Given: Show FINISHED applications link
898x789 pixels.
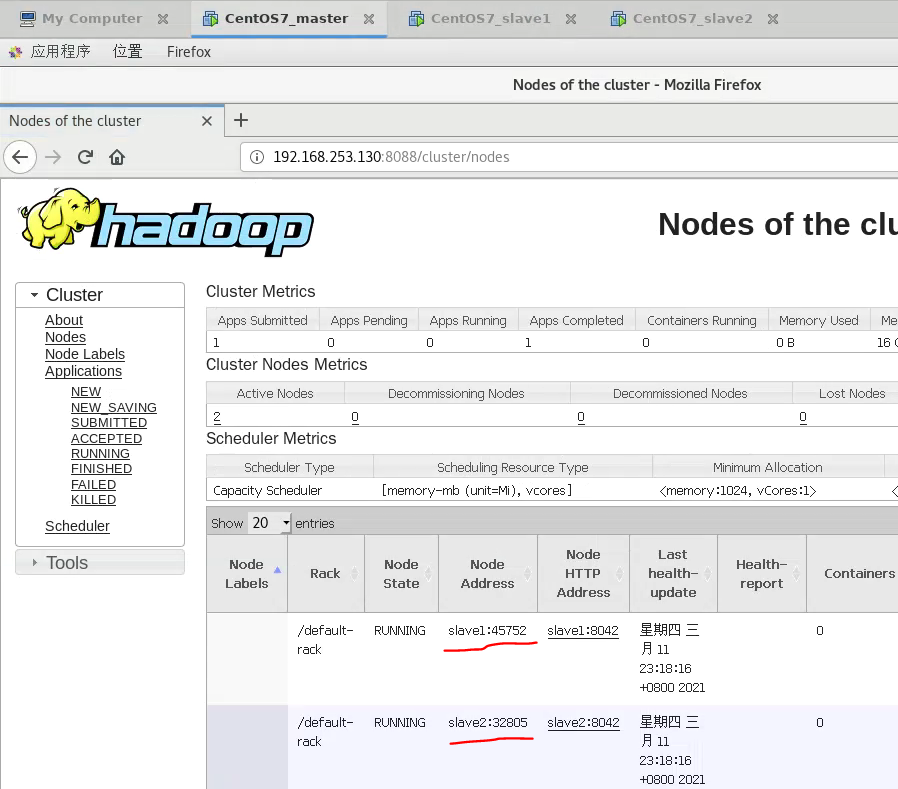Looking at the screenshot, I should pyautogui.click(x=101, y=469).
